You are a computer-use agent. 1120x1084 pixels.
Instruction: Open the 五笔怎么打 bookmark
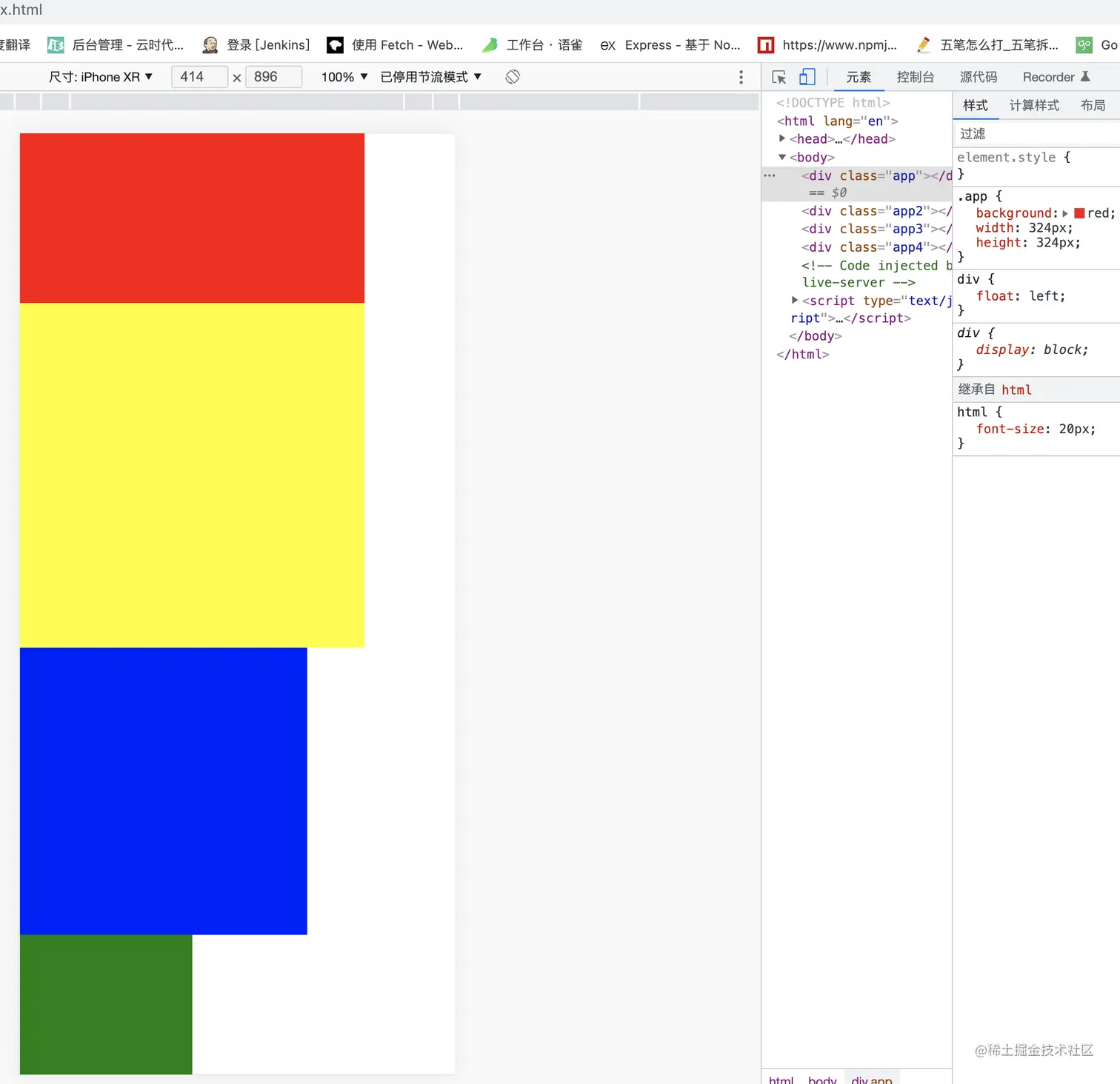tap(987, 45)
